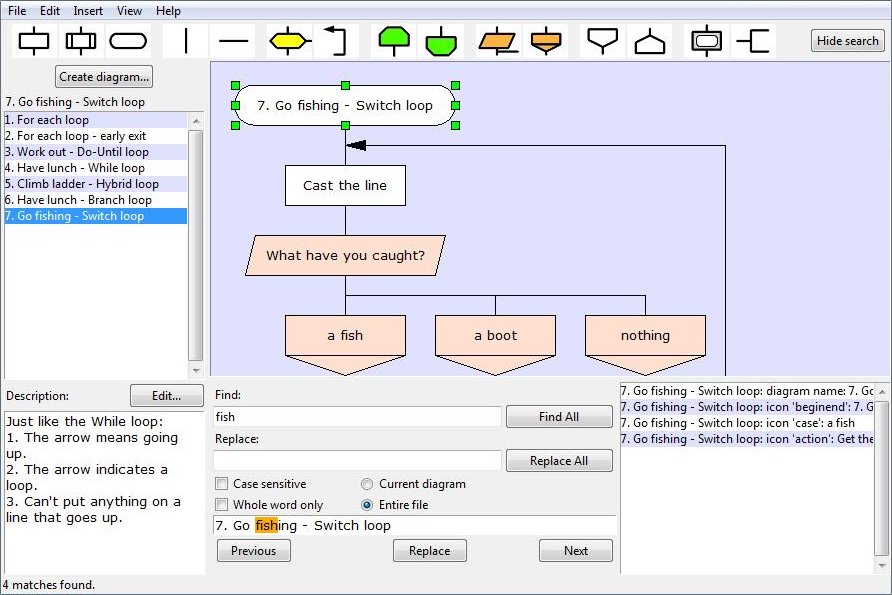Viewport: 892px width, 595px height.
Task: Select the Current diagram radio button
Action: [367, 484]
